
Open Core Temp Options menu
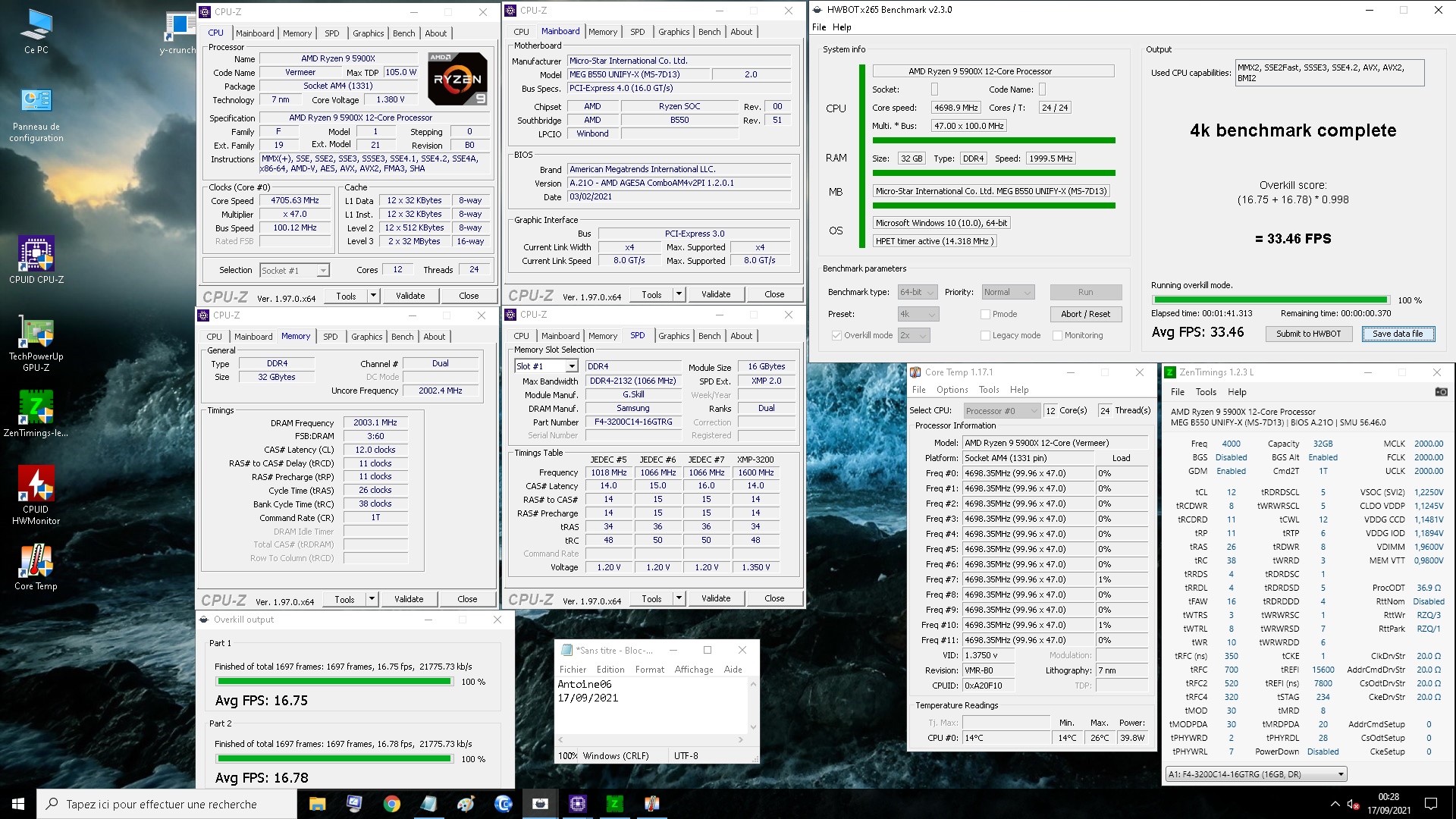coord(952,390)
